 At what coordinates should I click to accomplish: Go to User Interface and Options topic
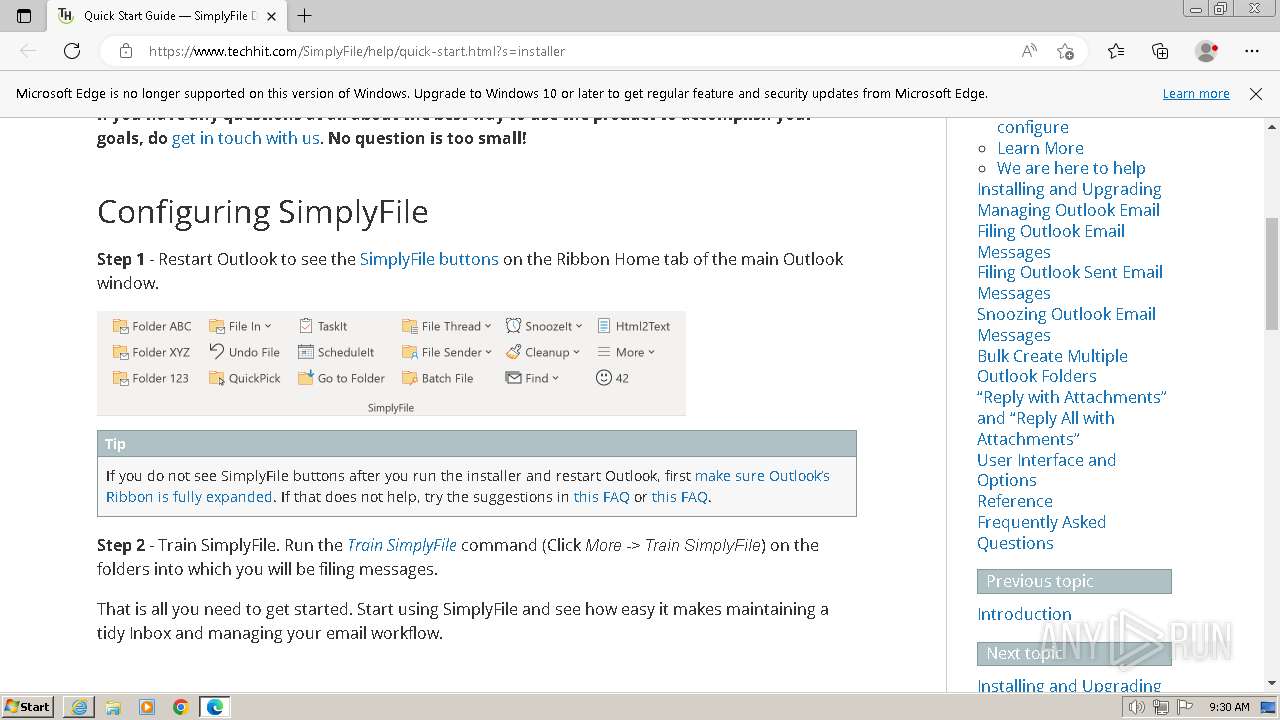point(1046,470)
